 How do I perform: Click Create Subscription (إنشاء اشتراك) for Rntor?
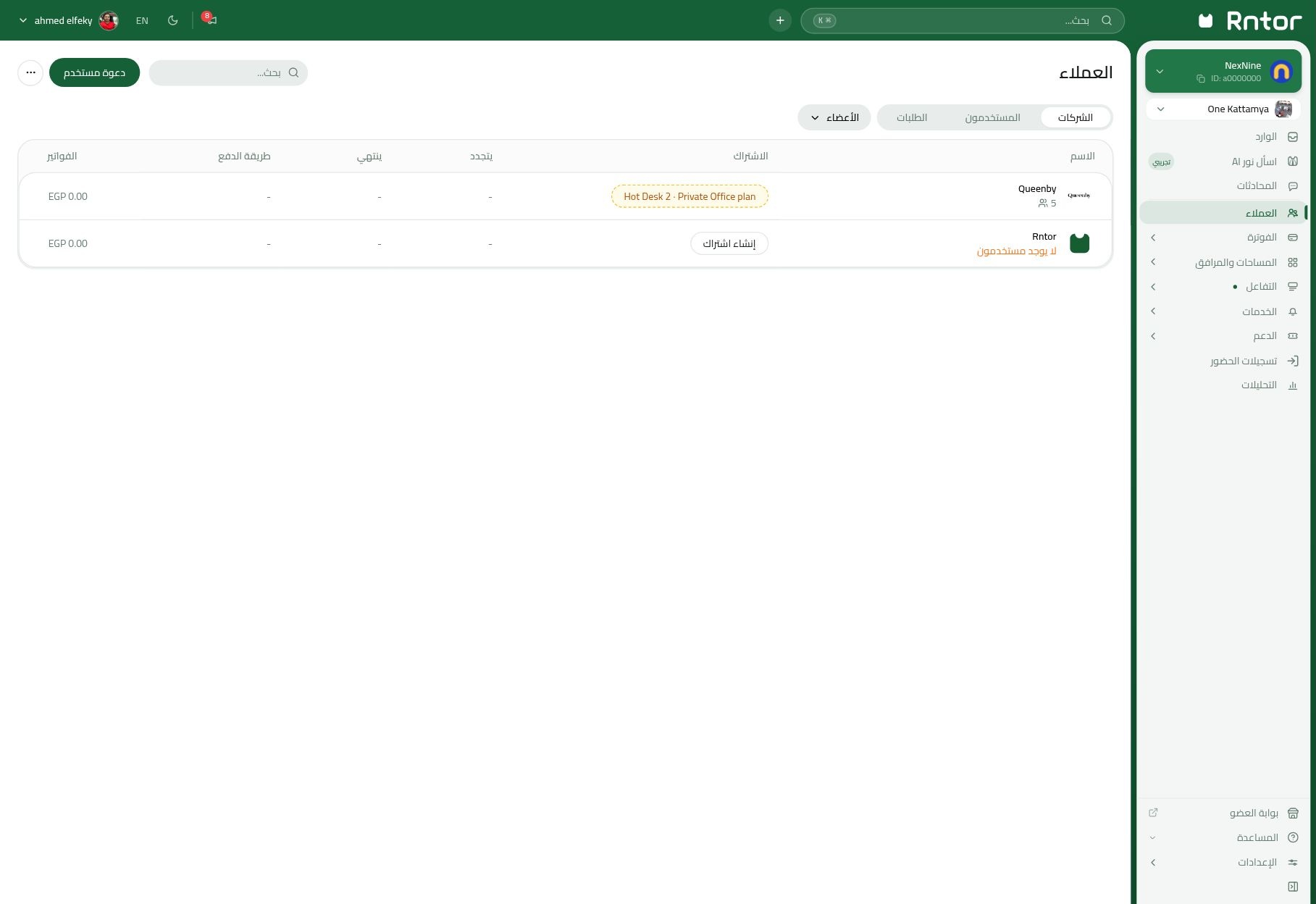(729, 243)
